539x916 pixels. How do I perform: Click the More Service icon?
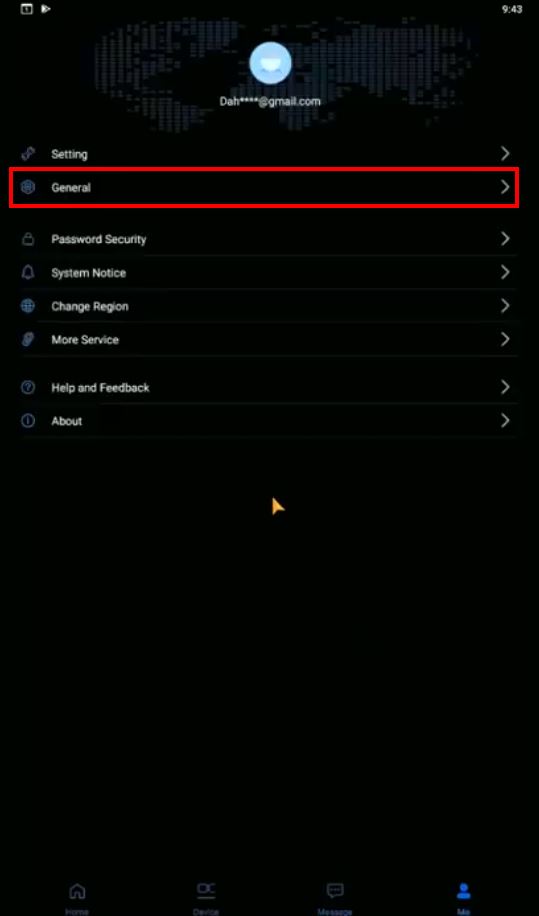[x=27, y=339]
